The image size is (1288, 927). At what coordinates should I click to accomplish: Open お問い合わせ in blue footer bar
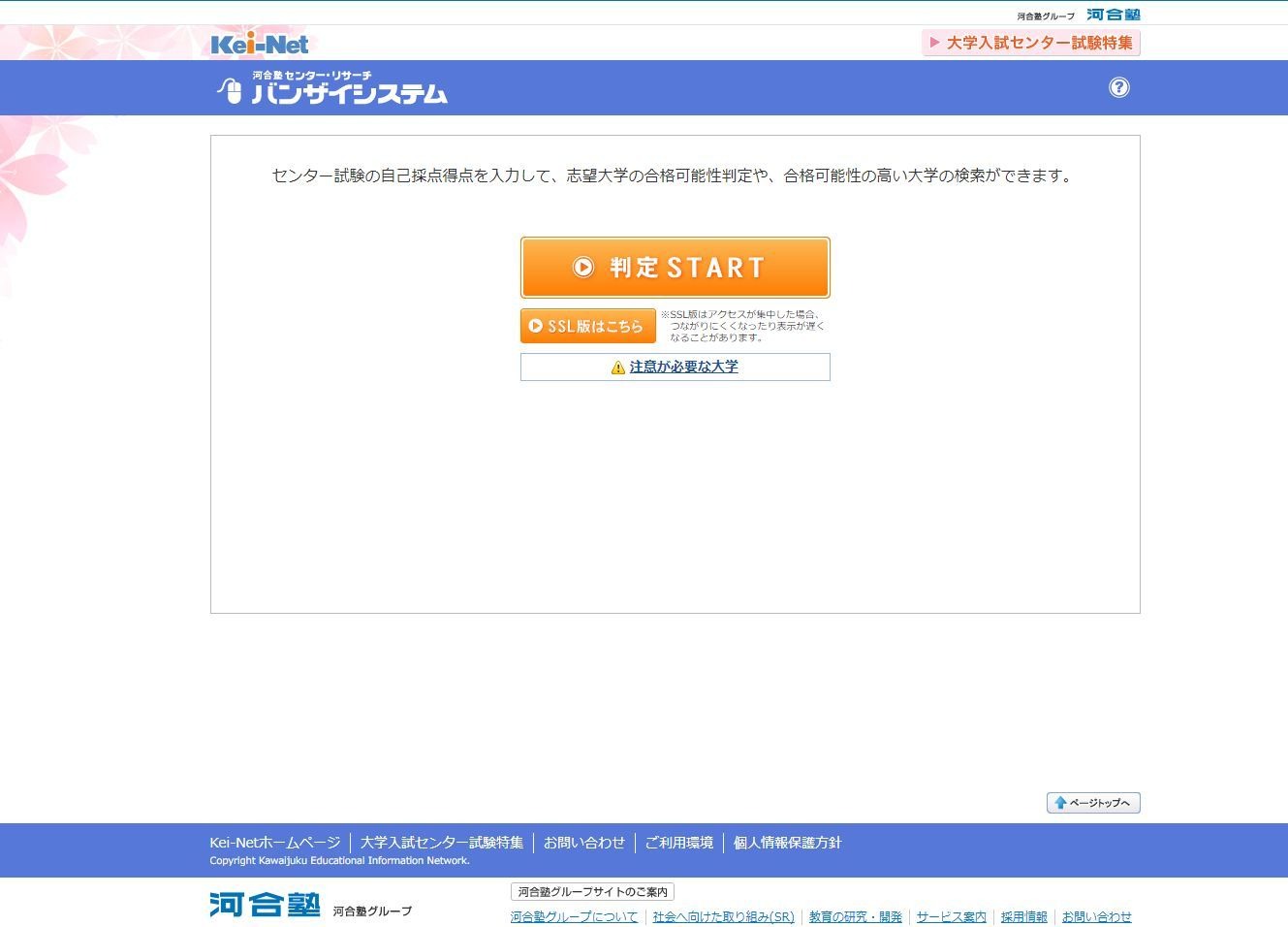click(584, 843)
